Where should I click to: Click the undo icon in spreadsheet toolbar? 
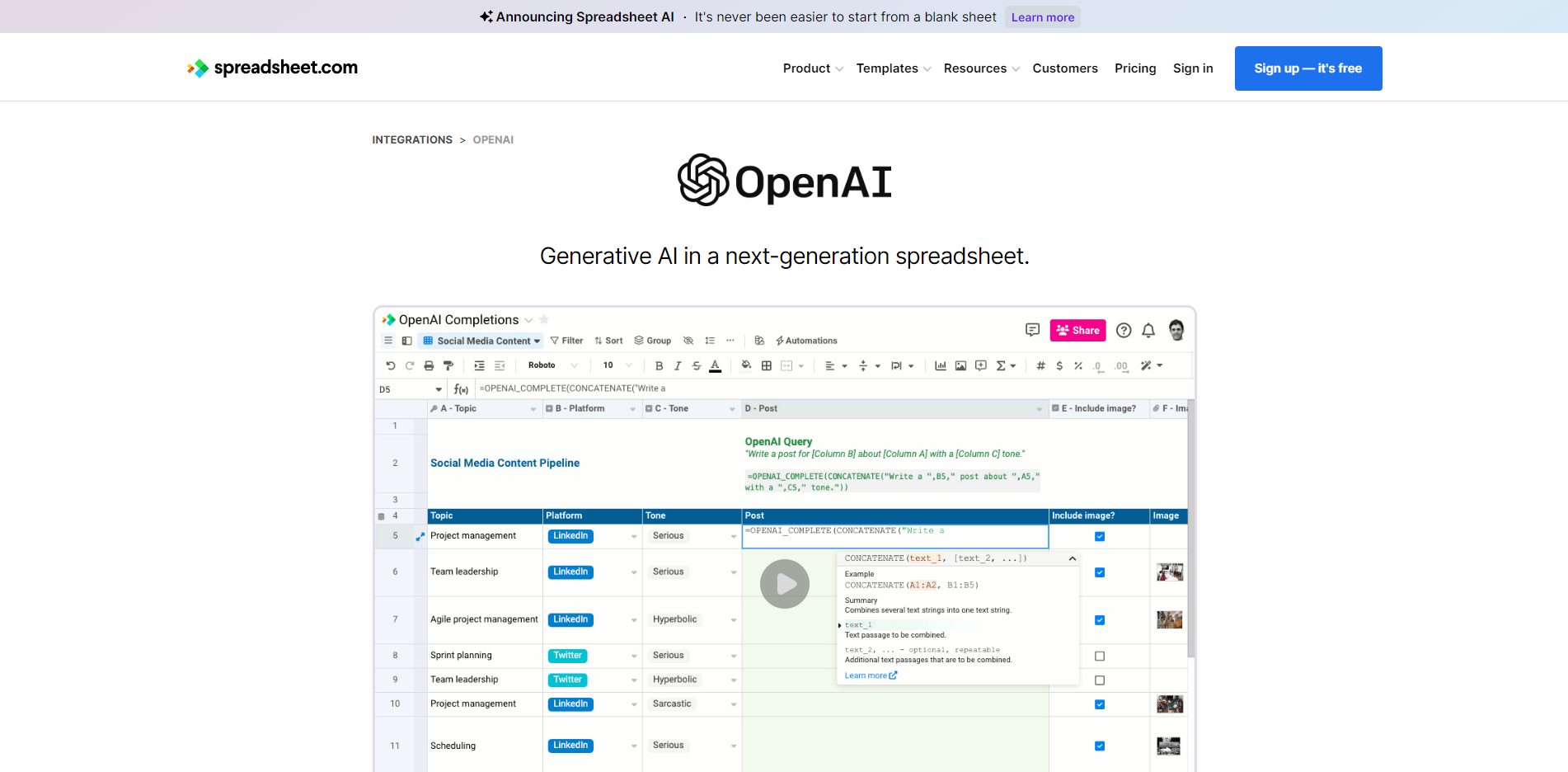(x=391, y=365)
